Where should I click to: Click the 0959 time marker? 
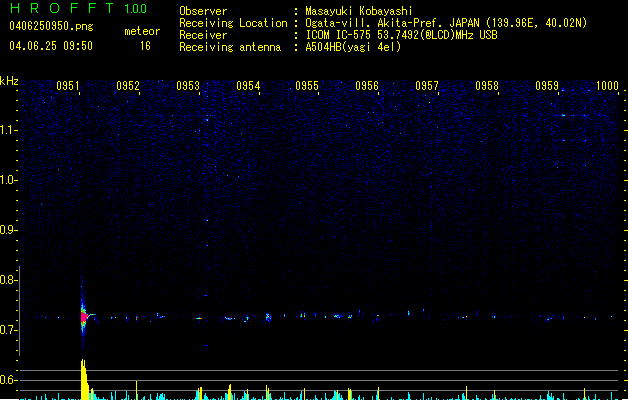[x=547, y=86]
